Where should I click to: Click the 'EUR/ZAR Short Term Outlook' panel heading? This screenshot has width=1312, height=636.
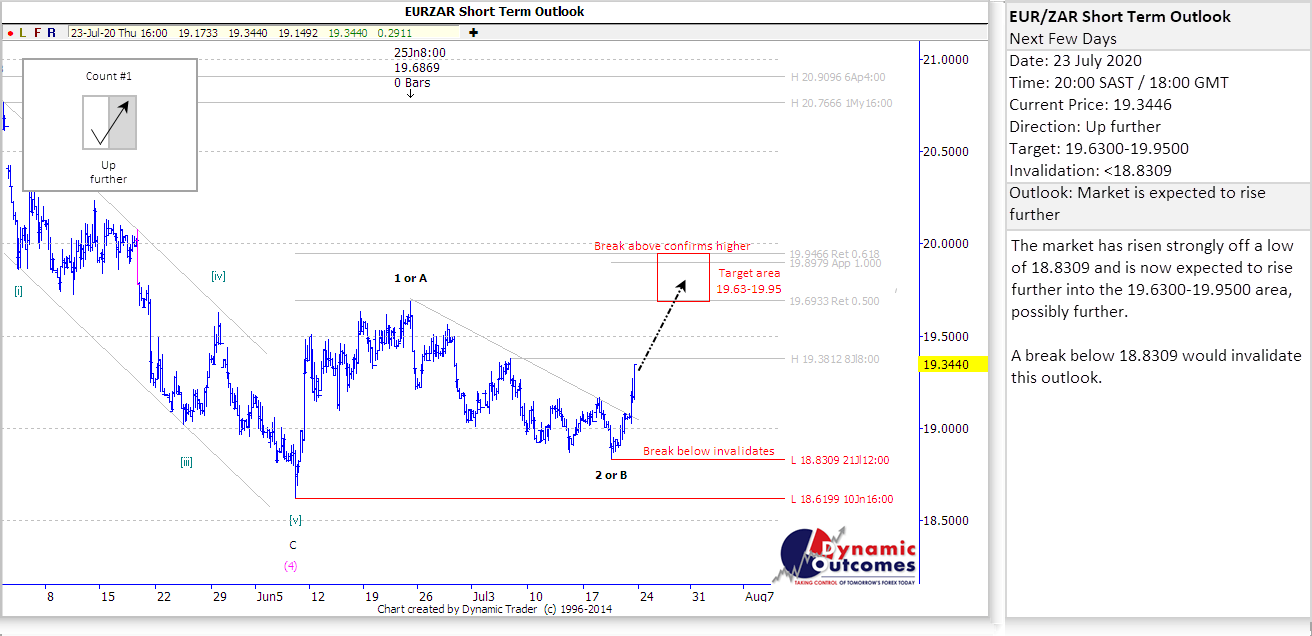click(x=1120, y=17)
